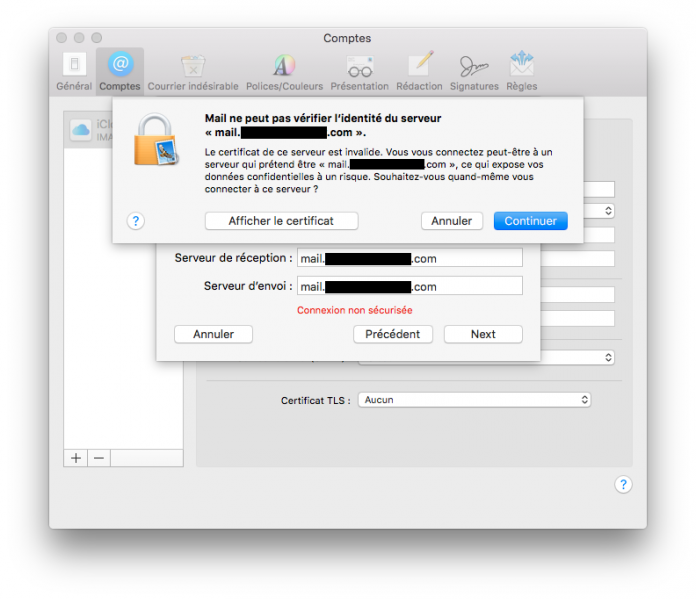The image size is (696, 599).
Task: Click the Précédent button
Action: (393, 334)
